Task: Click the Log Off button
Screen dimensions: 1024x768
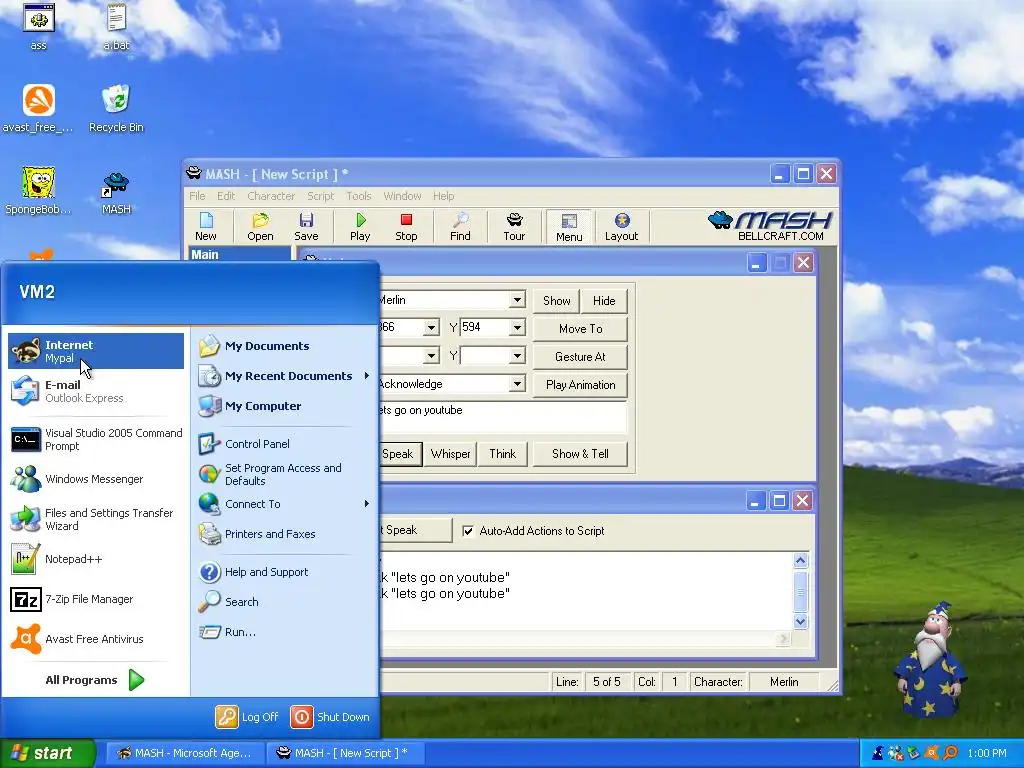Action: tap(248, 717)
